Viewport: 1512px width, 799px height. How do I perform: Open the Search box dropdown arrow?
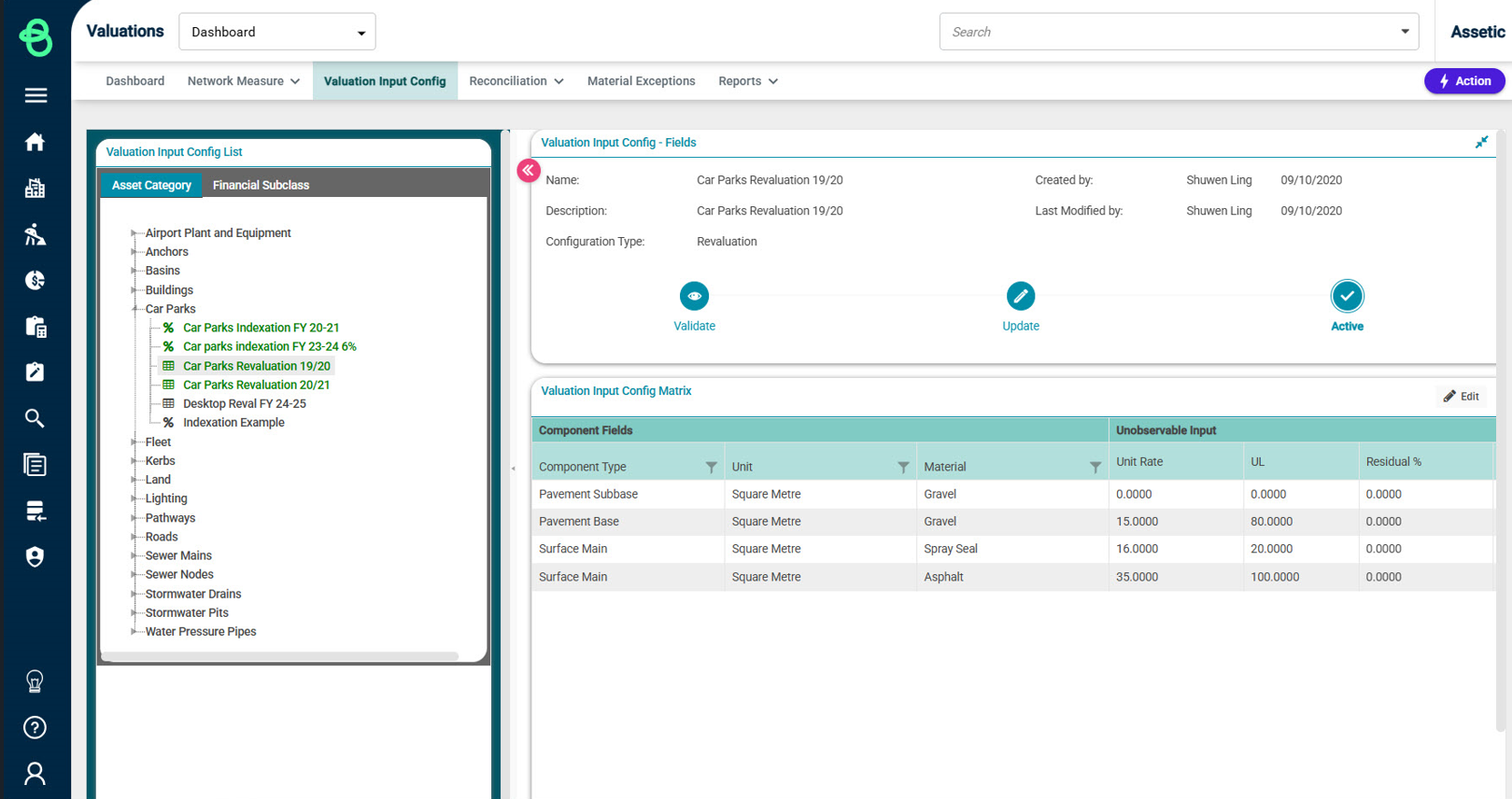[1405, 32]
